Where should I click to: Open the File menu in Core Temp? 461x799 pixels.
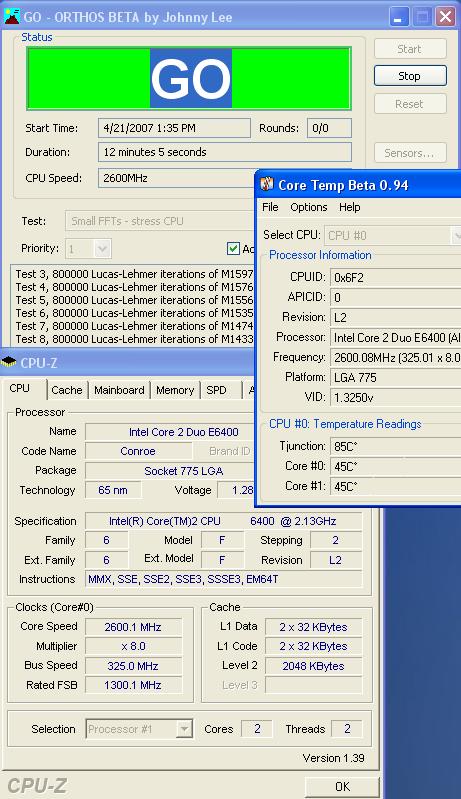[270, 207]
